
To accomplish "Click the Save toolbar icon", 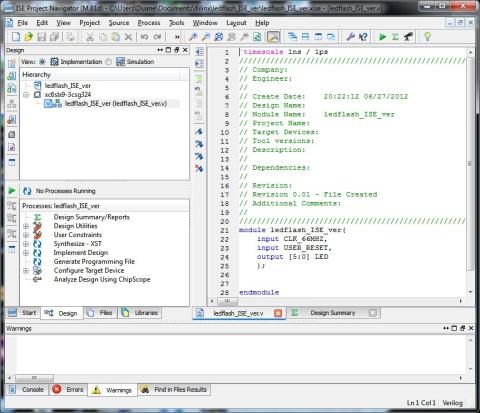I will click(42, 36).
